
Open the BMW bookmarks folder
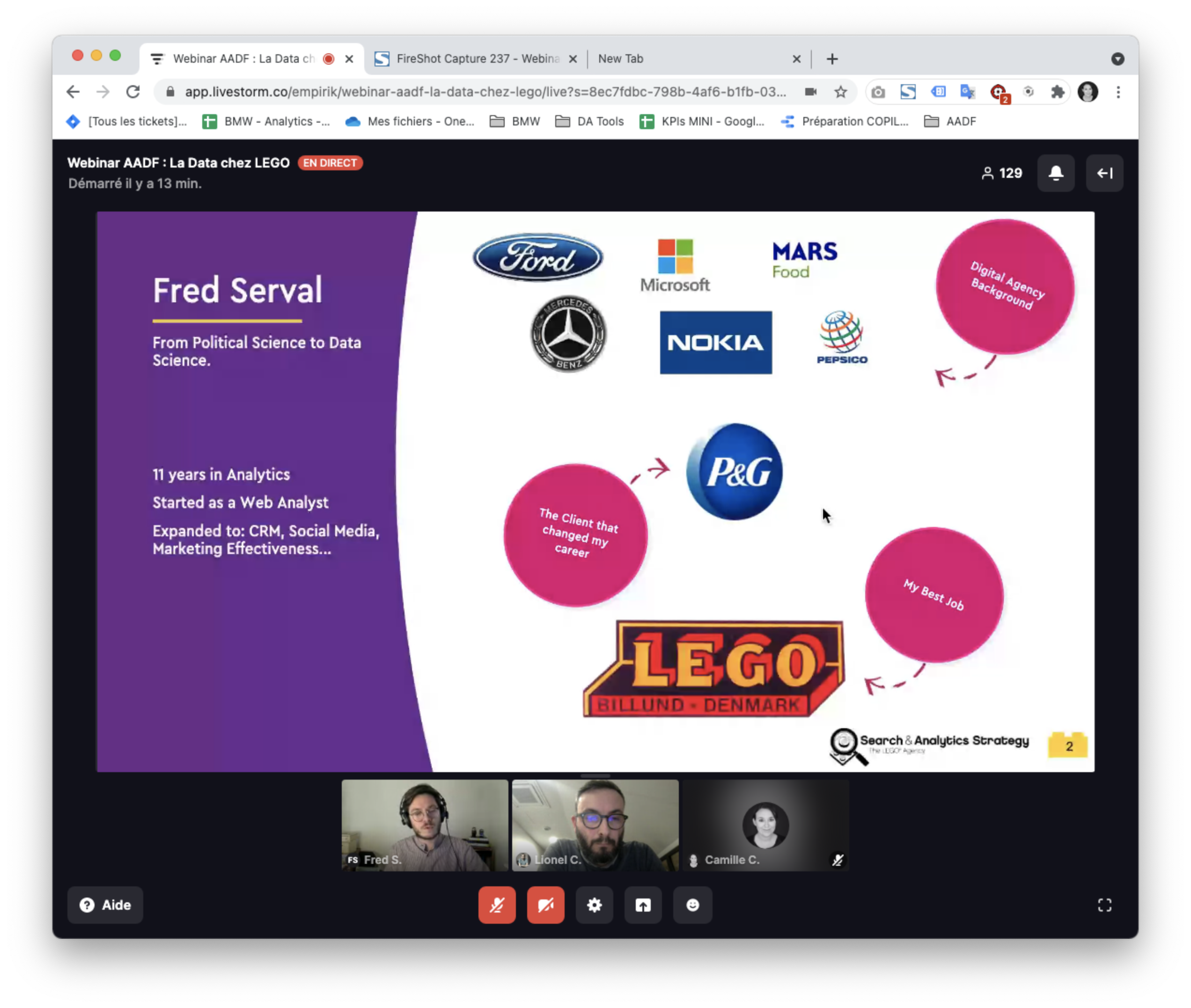tap(515, 121)
